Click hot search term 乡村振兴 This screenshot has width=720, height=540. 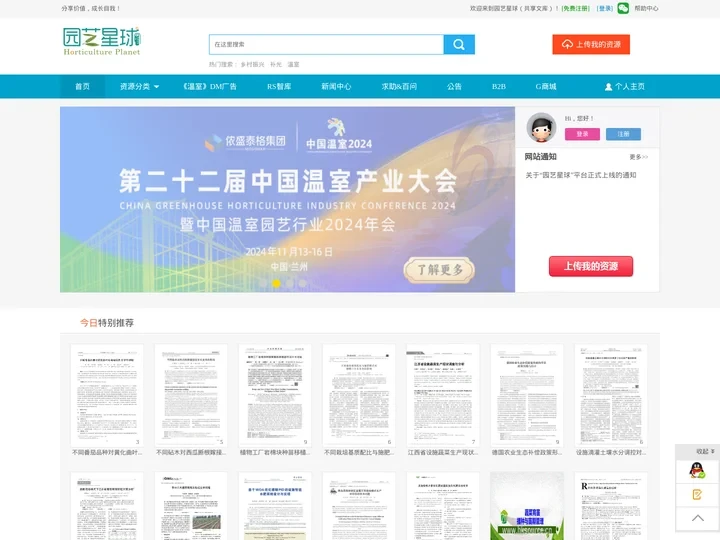(253, 65)
